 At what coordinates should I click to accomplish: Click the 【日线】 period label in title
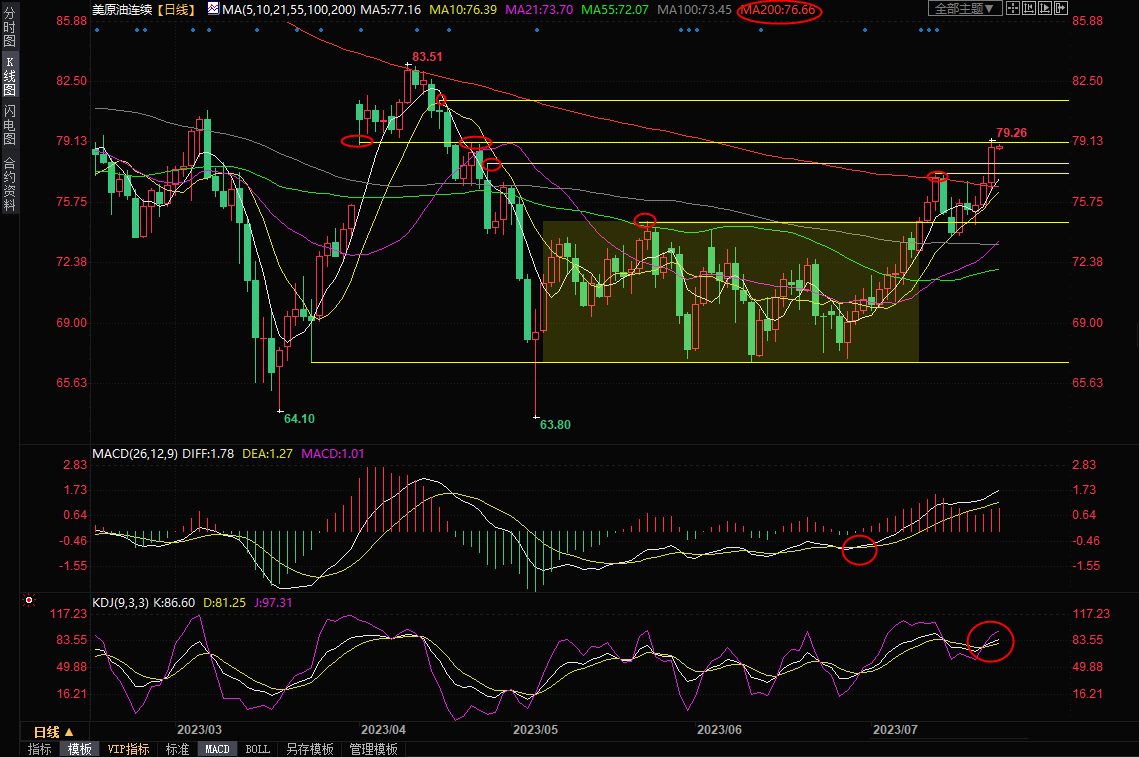177,9
